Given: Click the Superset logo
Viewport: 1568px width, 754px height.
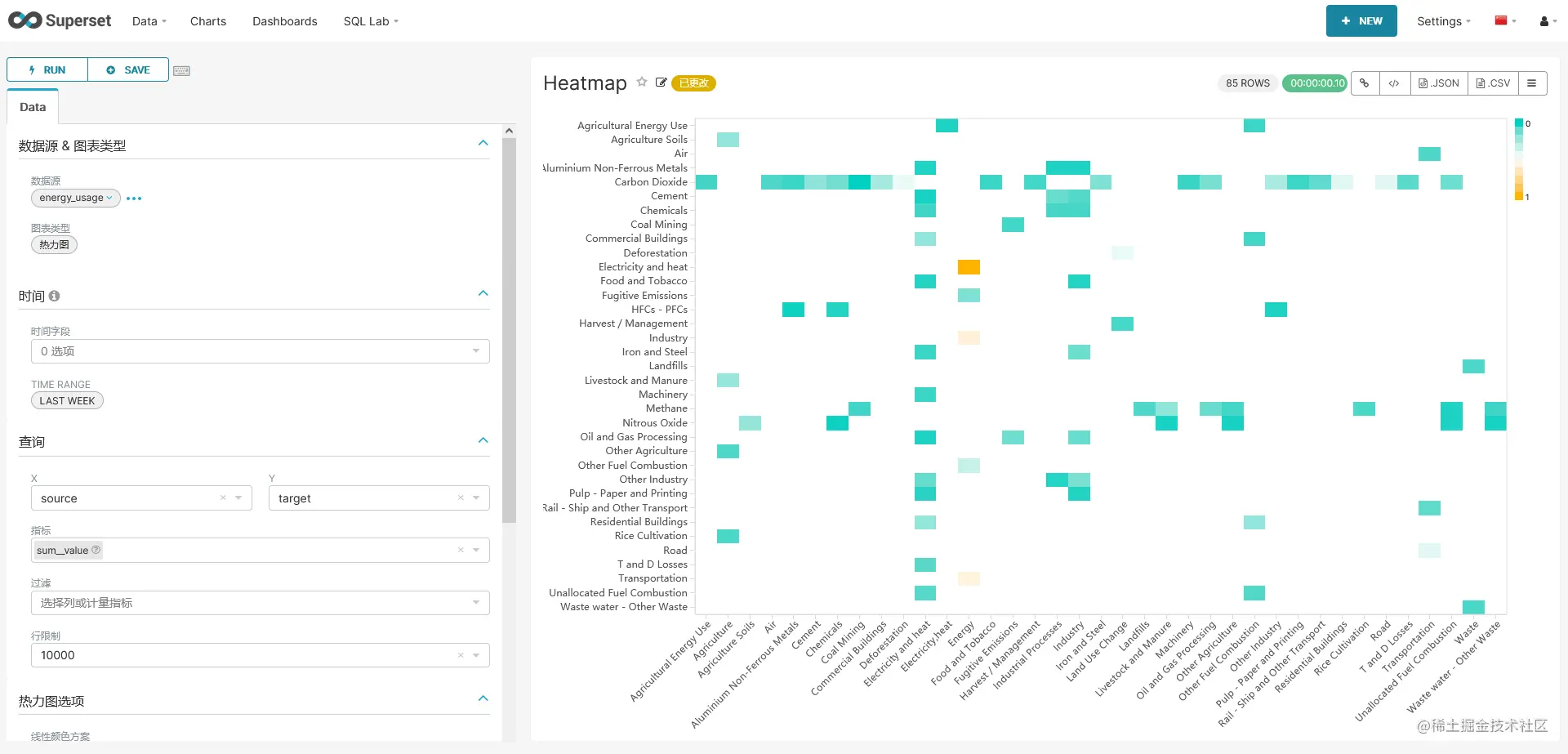Looking at the screenshot, I should pyautogui.click(x=60, y=20).
